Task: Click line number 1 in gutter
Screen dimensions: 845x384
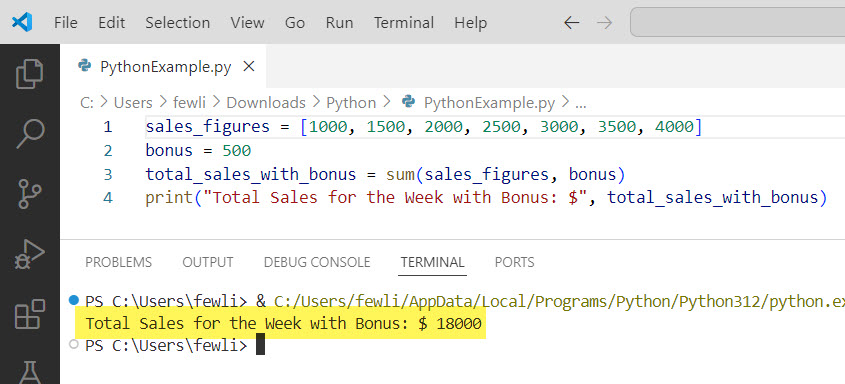Action: click(x=108, y=127)
